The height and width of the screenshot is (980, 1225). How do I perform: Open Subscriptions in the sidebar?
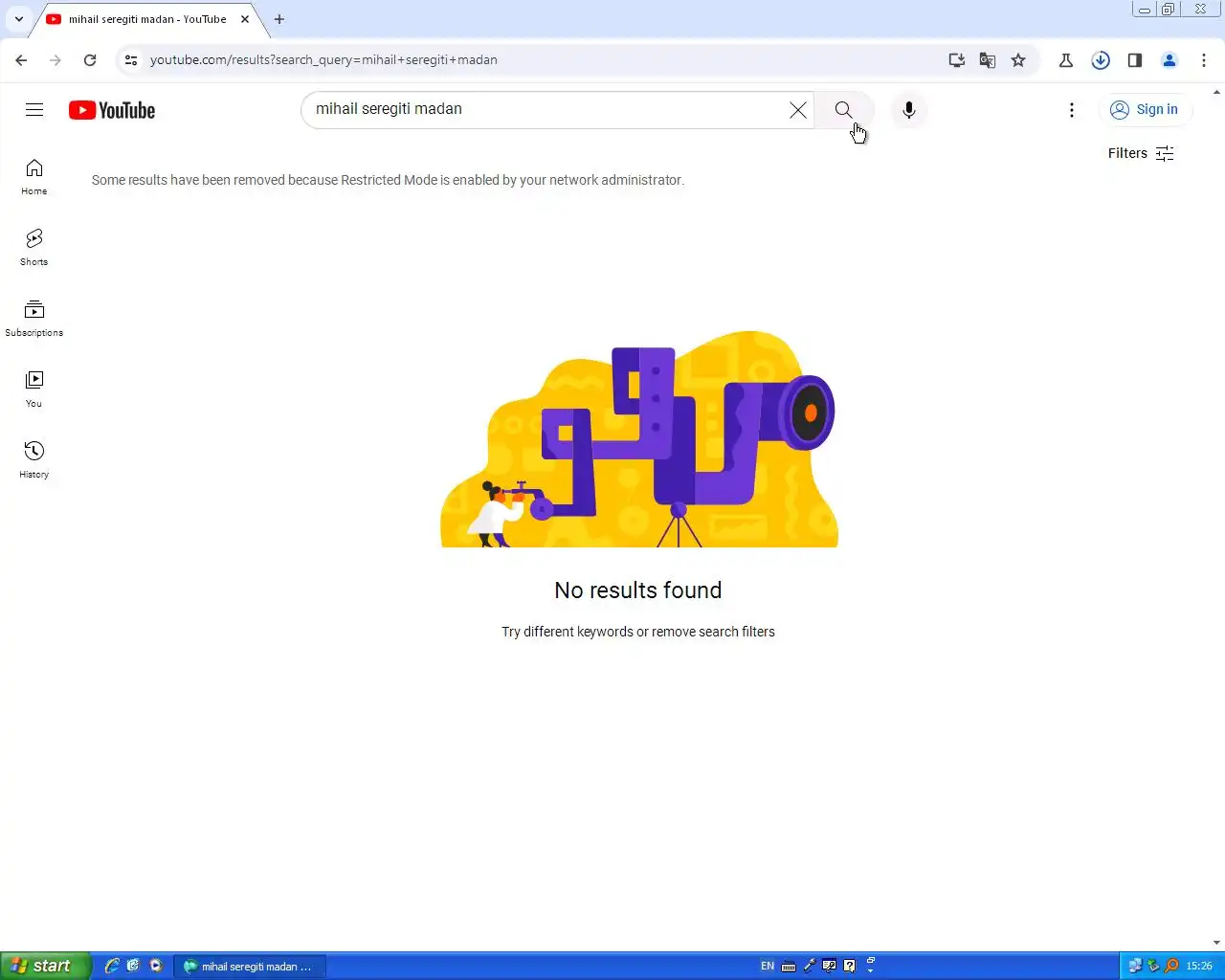[34, 319]
